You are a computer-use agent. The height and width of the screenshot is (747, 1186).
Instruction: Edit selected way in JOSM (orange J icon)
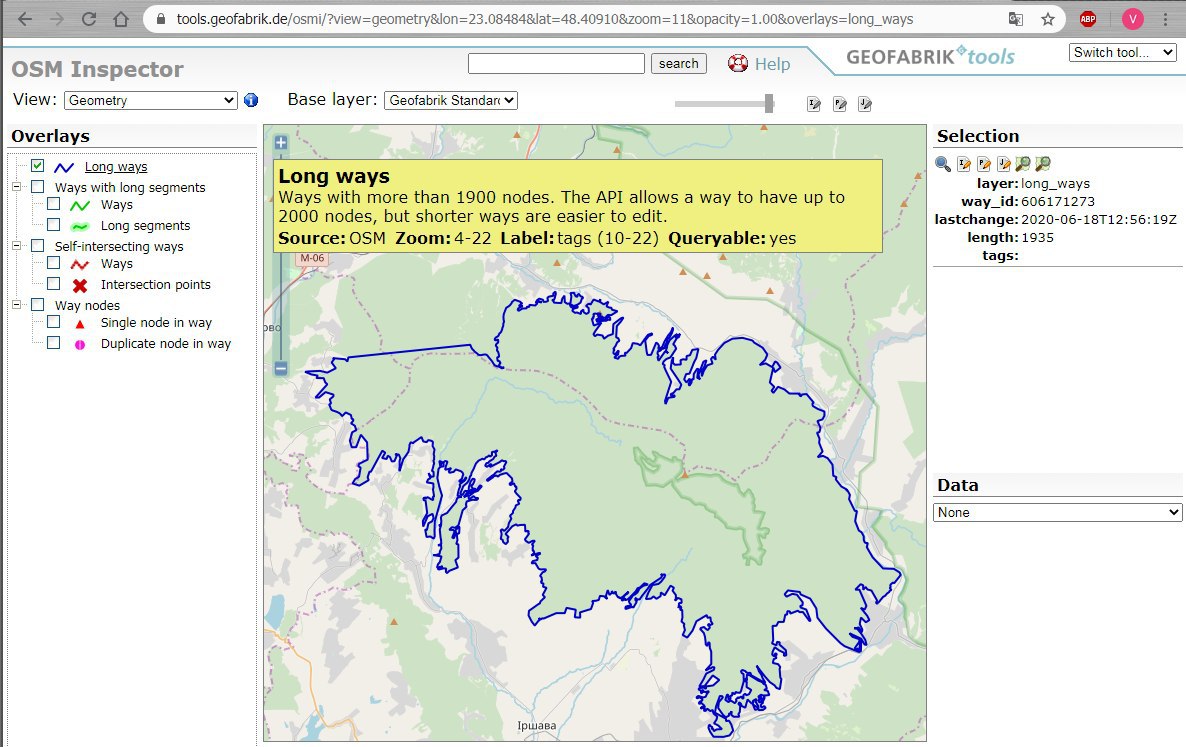(1003, 163)
